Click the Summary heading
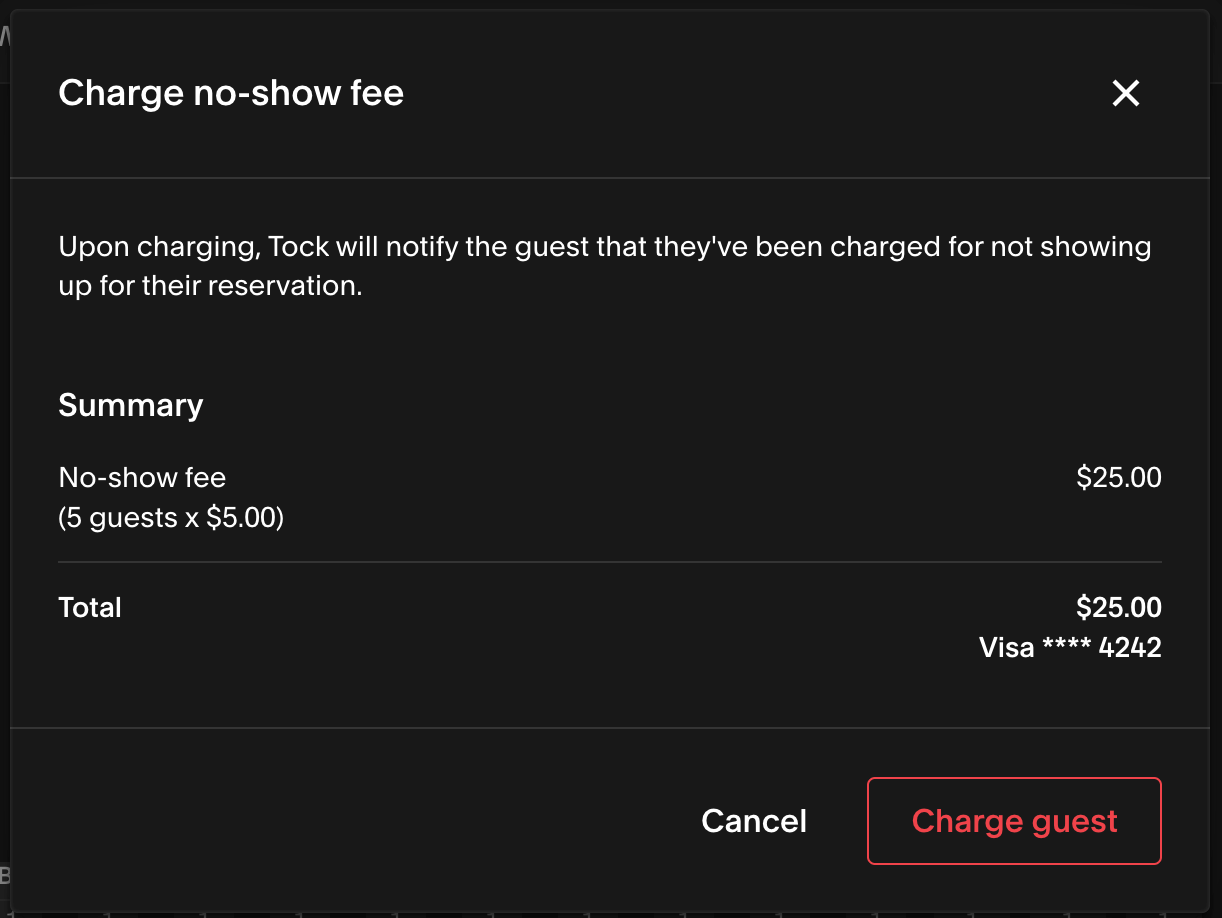The width and height of the screenshot is (1222, 918). click(x=131, y=405)
